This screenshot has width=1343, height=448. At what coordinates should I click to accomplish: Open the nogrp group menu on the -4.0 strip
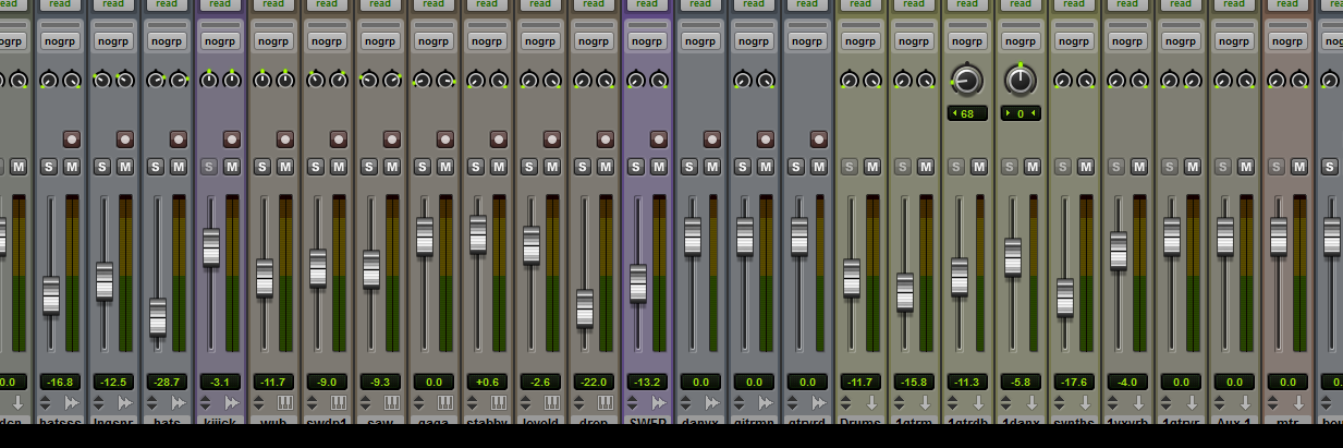coord(1127,41)
